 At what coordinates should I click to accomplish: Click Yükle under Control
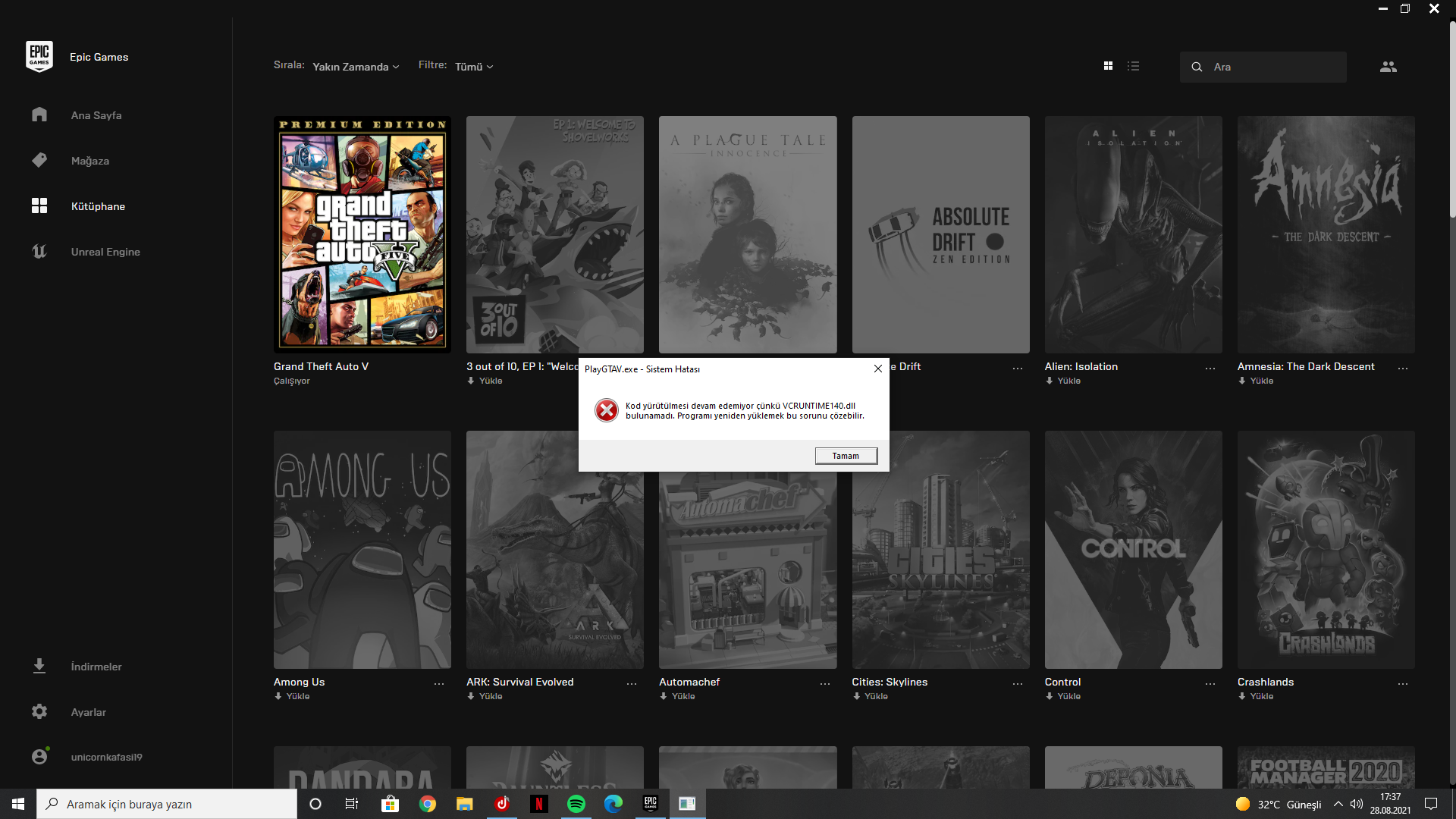click(x=1063, y=696)
